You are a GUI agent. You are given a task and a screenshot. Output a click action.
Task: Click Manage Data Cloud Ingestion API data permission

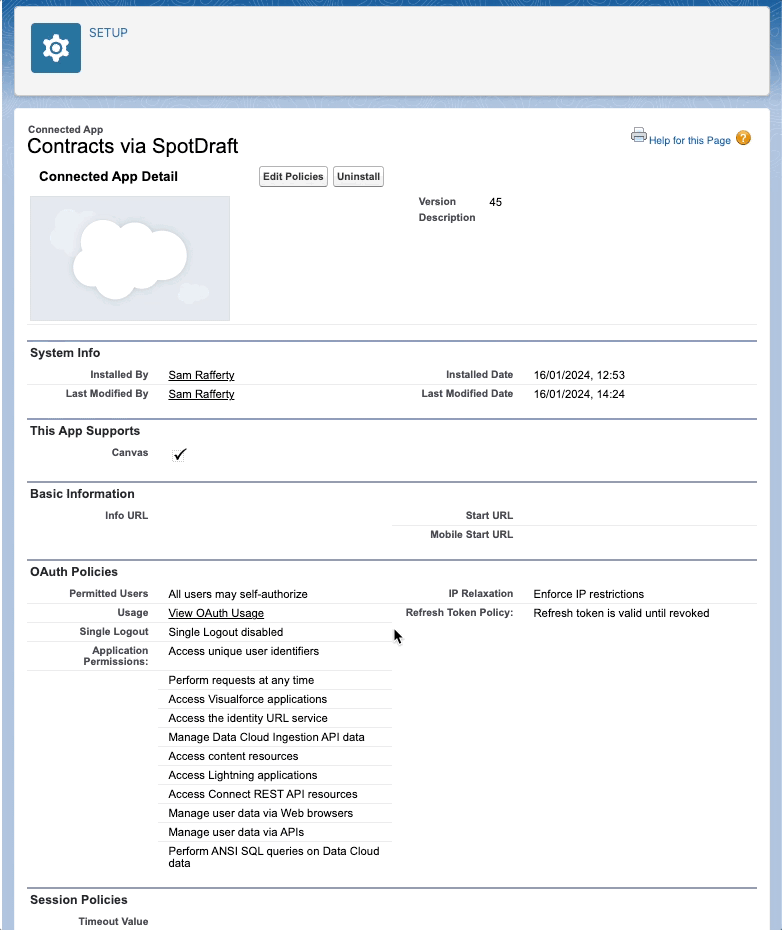click(266, 737)
